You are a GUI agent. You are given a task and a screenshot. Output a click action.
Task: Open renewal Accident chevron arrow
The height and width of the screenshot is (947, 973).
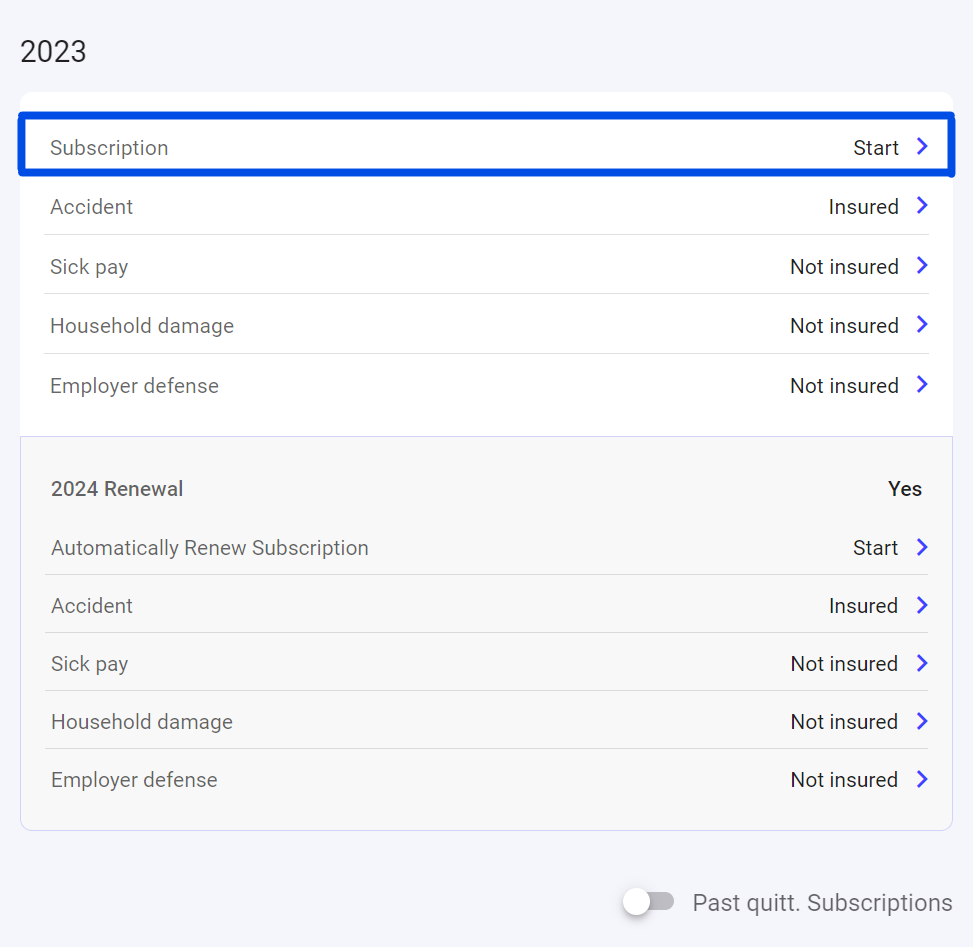pos(922,605)
